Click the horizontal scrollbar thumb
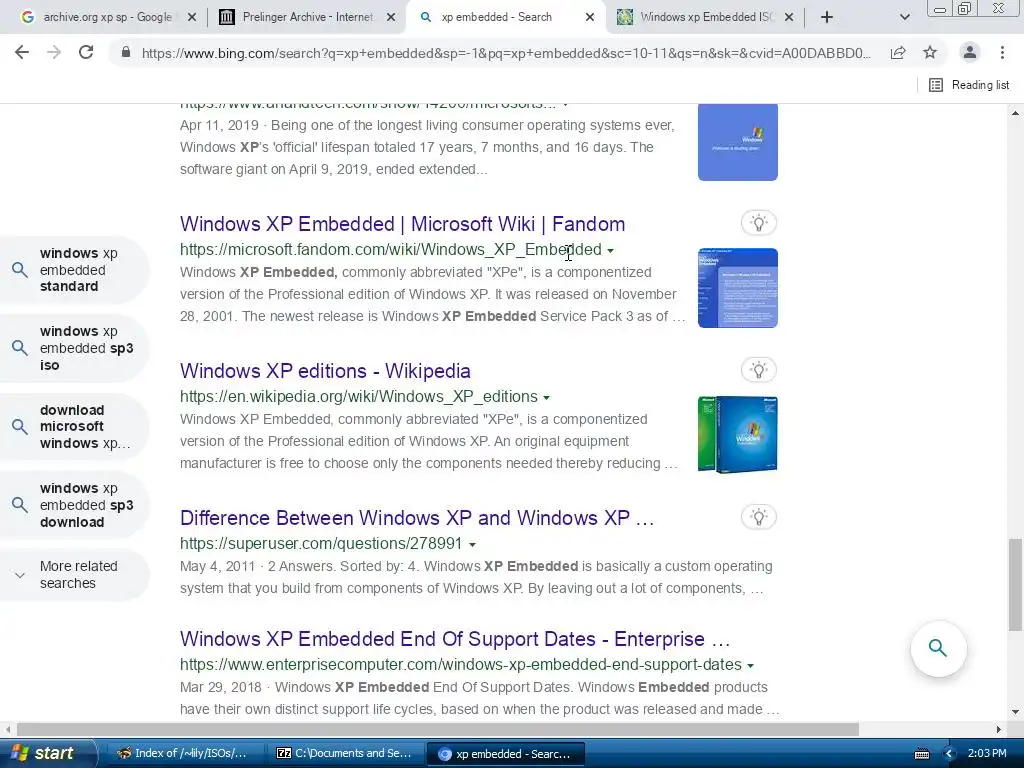This screenshot has height=768, width=1024. (438, 729)
